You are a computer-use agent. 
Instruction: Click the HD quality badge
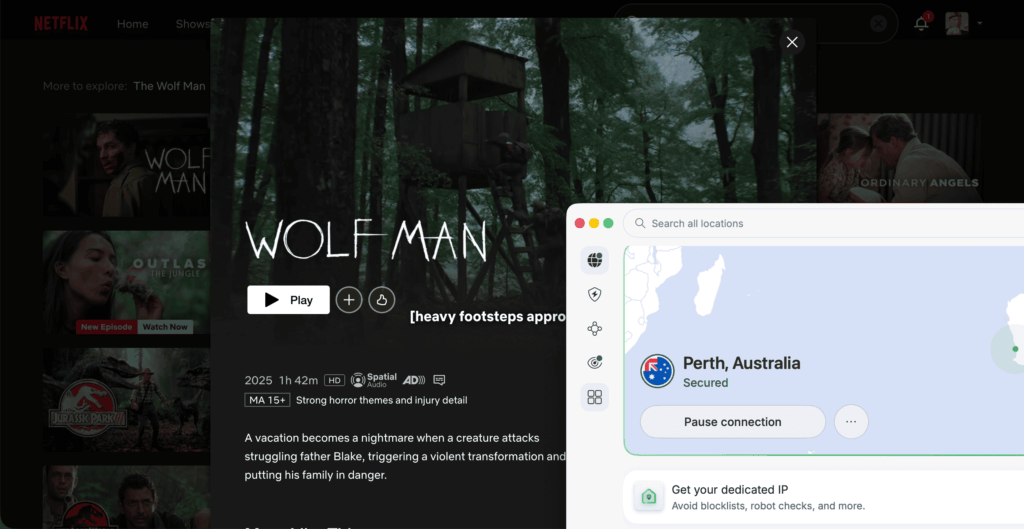tap(334, 380)
